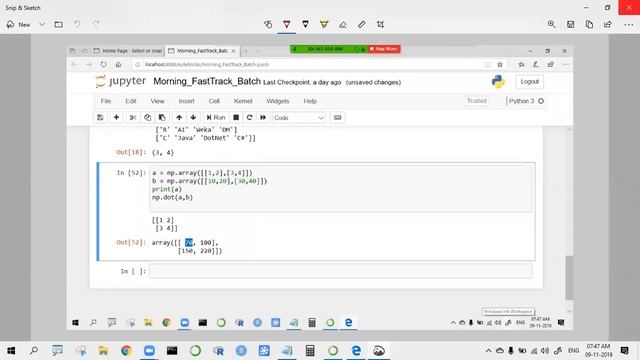Cut selected cells with scissors icon
Viewport: 640px width, 360px height.
[x=133, y=118]
